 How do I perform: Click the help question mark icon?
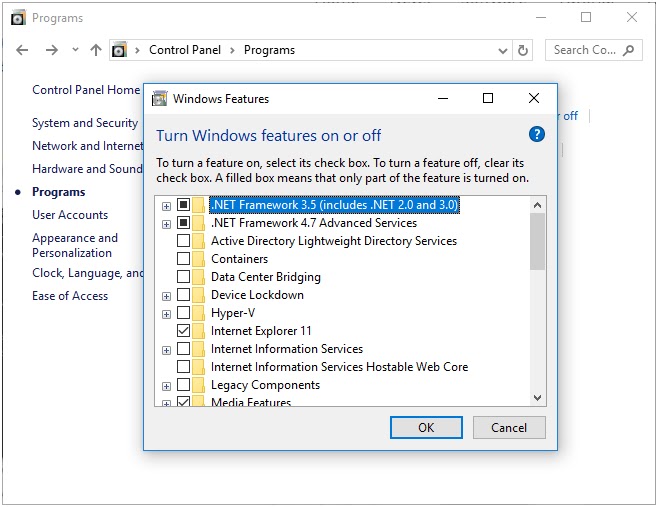coord(537,134)
